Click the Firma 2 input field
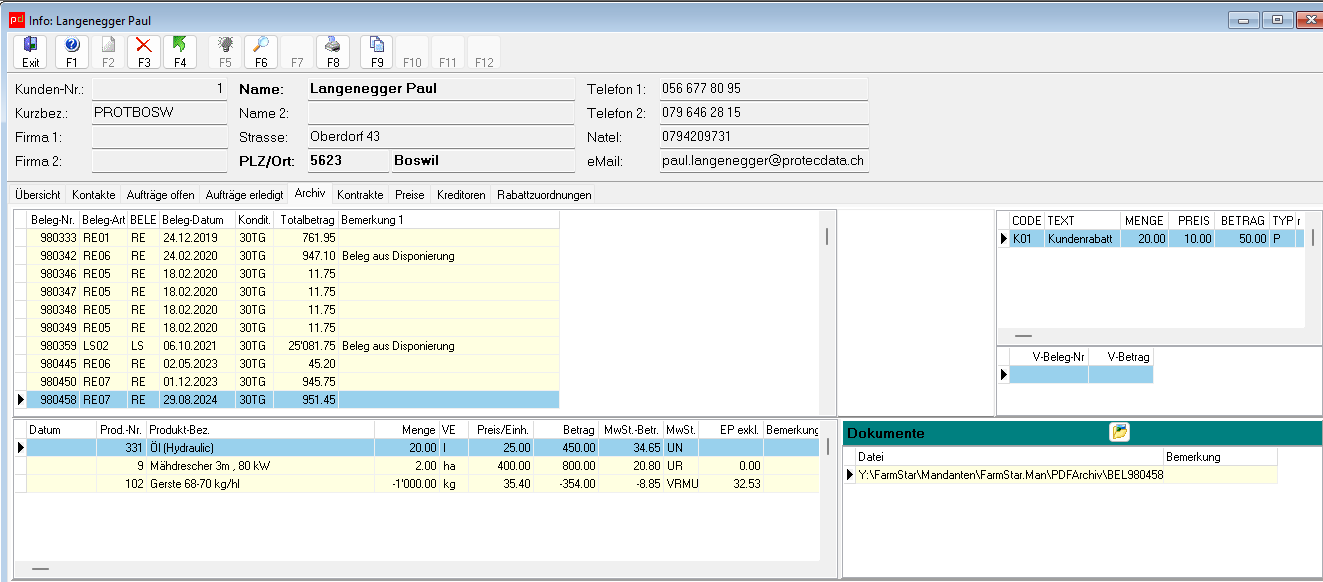The image size is (1323, 582). [x=160, y=161]
